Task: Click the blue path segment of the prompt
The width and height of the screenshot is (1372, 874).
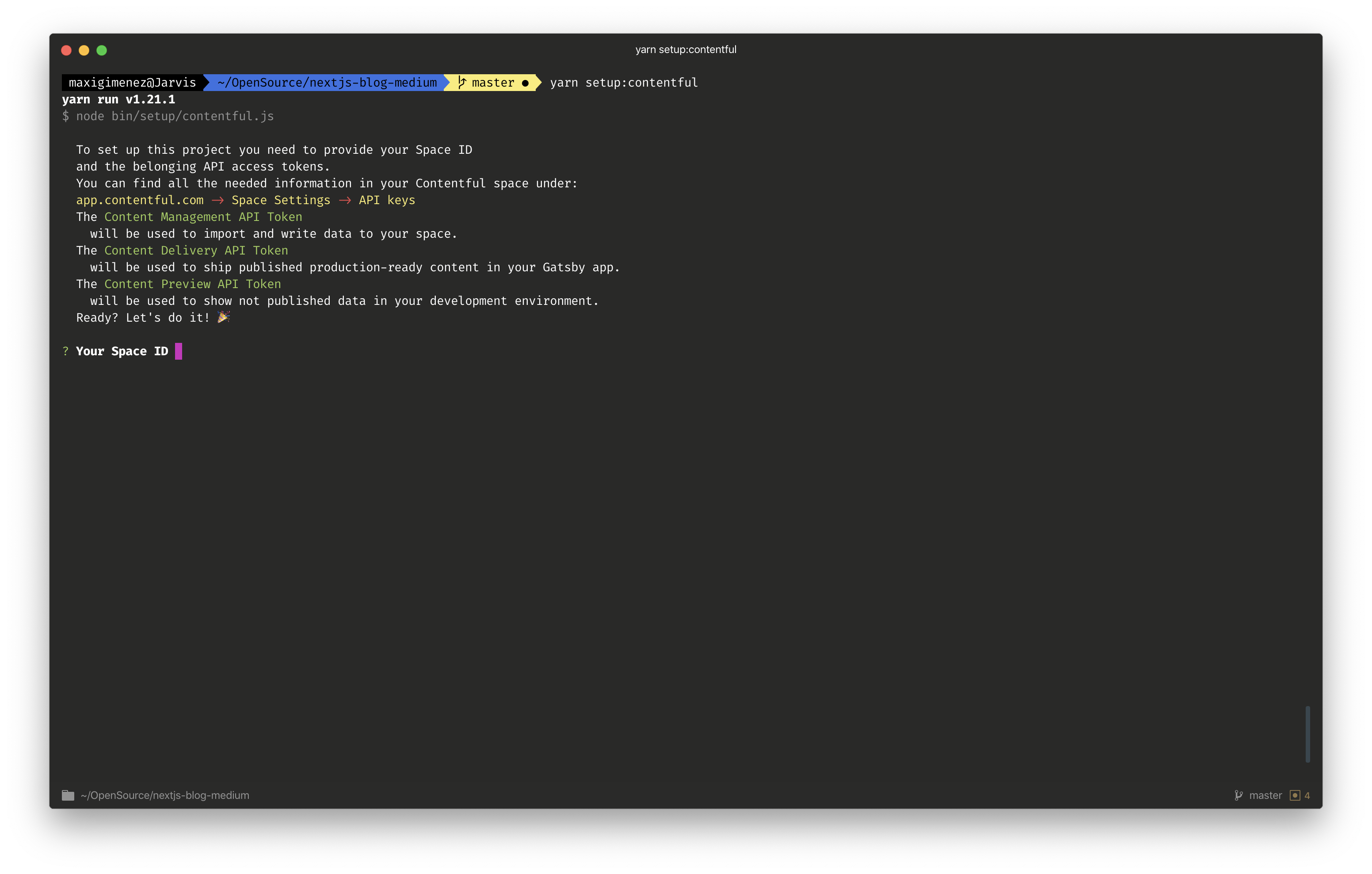Action: [327, 83]
